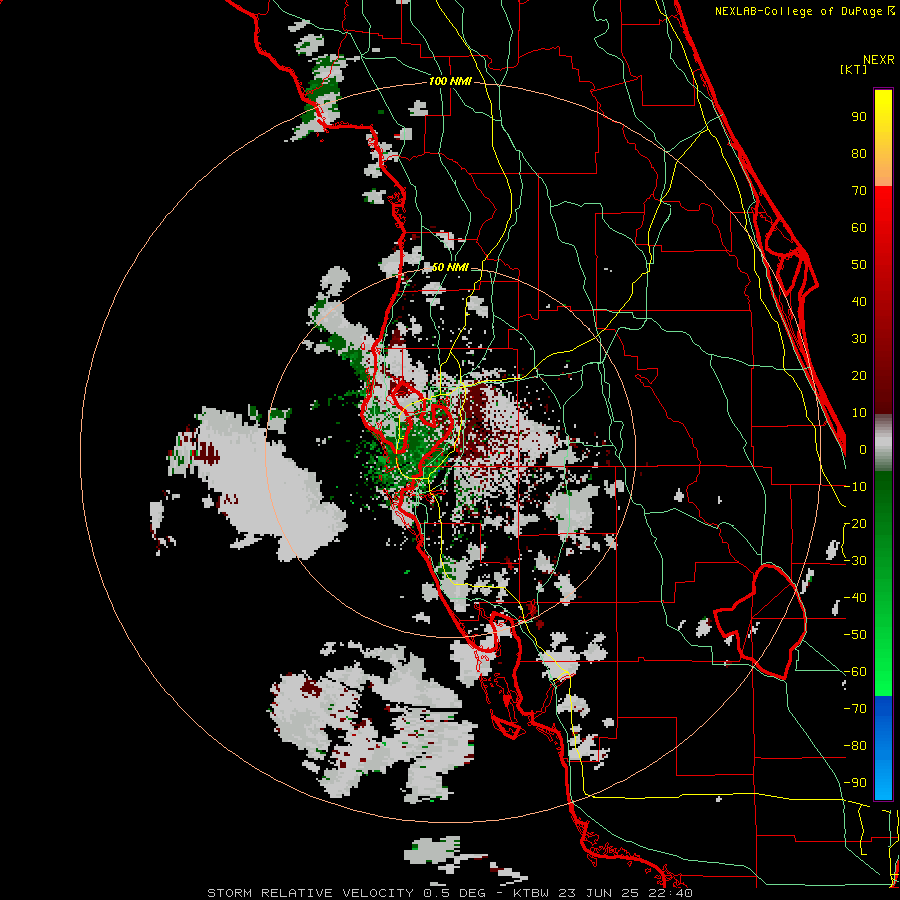
Task: Click the 0 knots scale label
Action: [x=863, y=449]
